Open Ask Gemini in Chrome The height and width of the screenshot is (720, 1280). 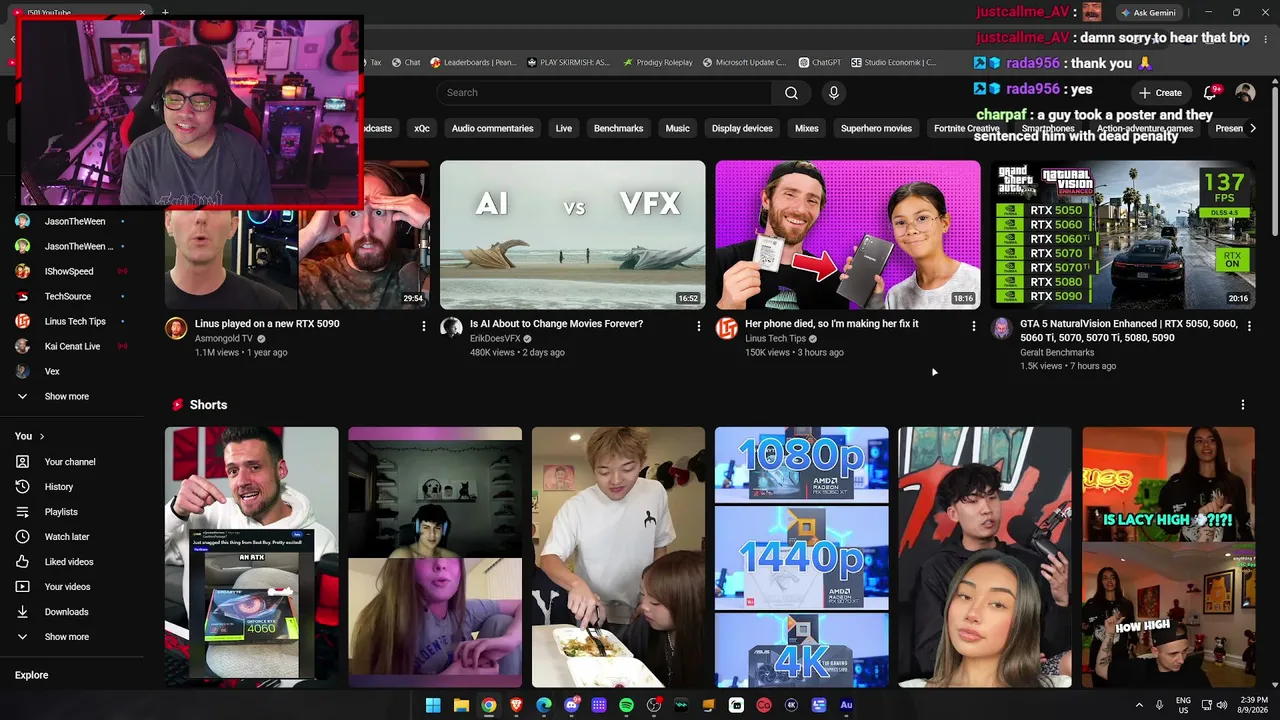tap(1148, 13)
